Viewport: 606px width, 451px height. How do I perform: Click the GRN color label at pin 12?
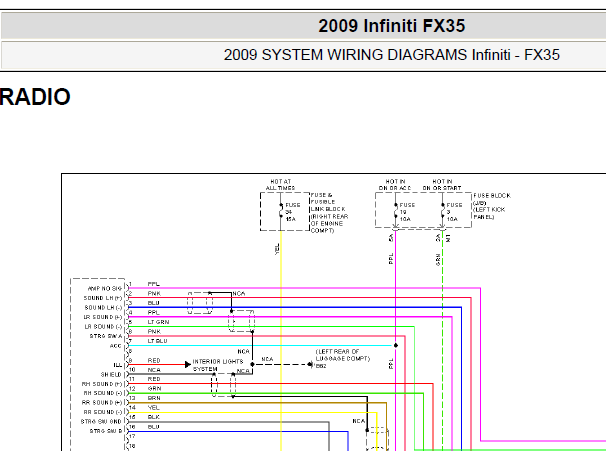pos(154,388)
